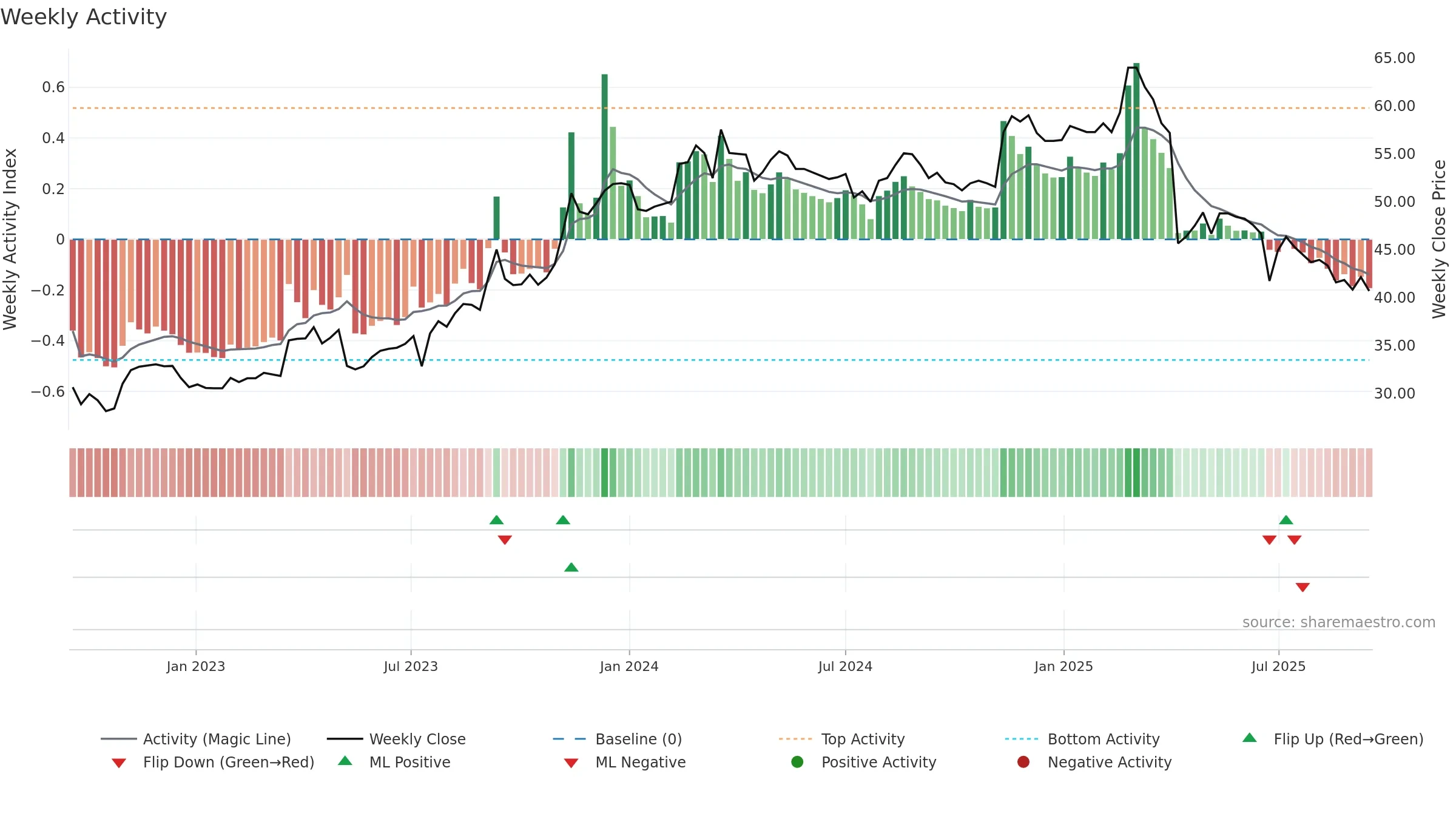Toggle the Bottom Activity legend entry

click(x=1082, y=739)
